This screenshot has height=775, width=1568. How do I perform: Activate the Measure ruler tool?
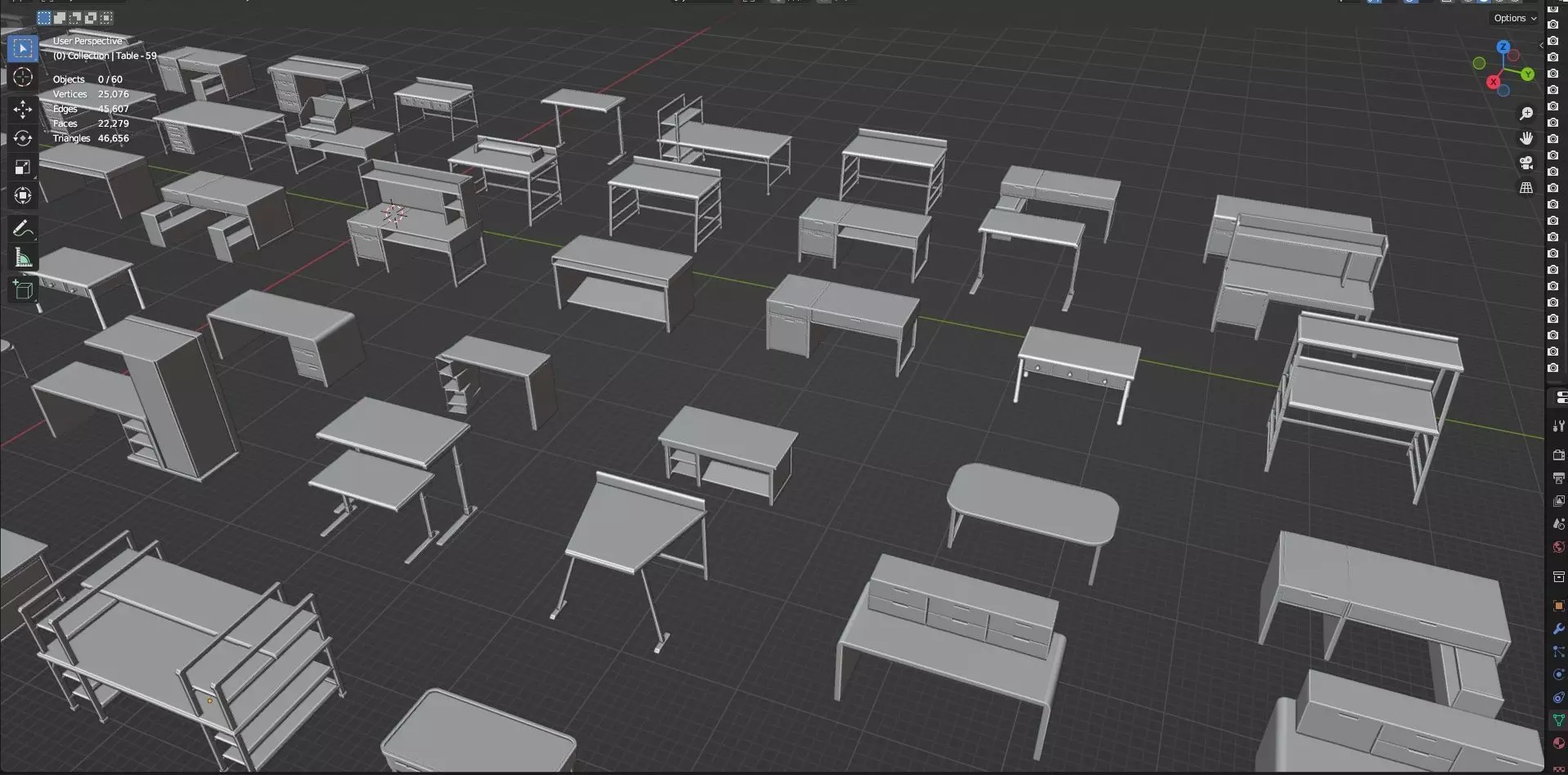23,258
